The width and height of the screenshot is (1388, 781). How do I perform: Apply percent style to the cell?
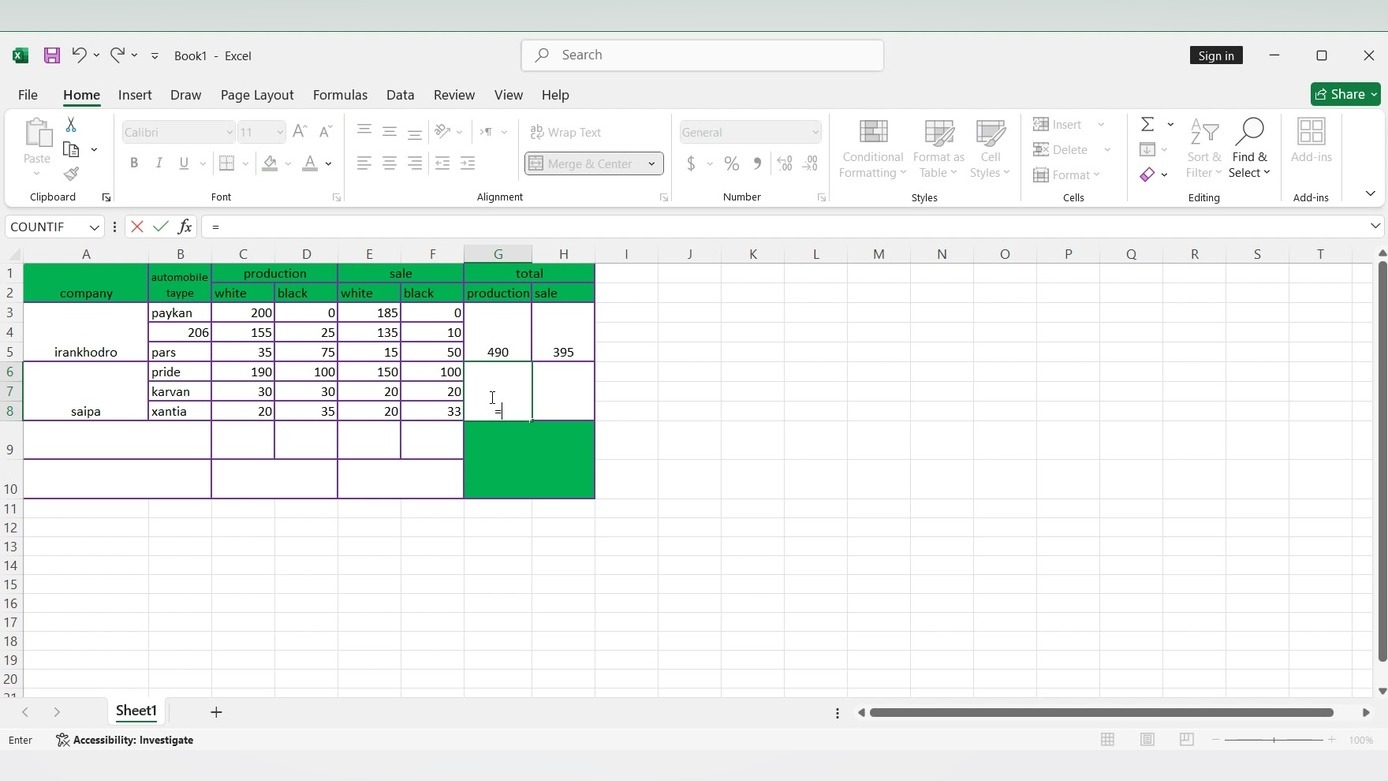[x=732, y=164]
